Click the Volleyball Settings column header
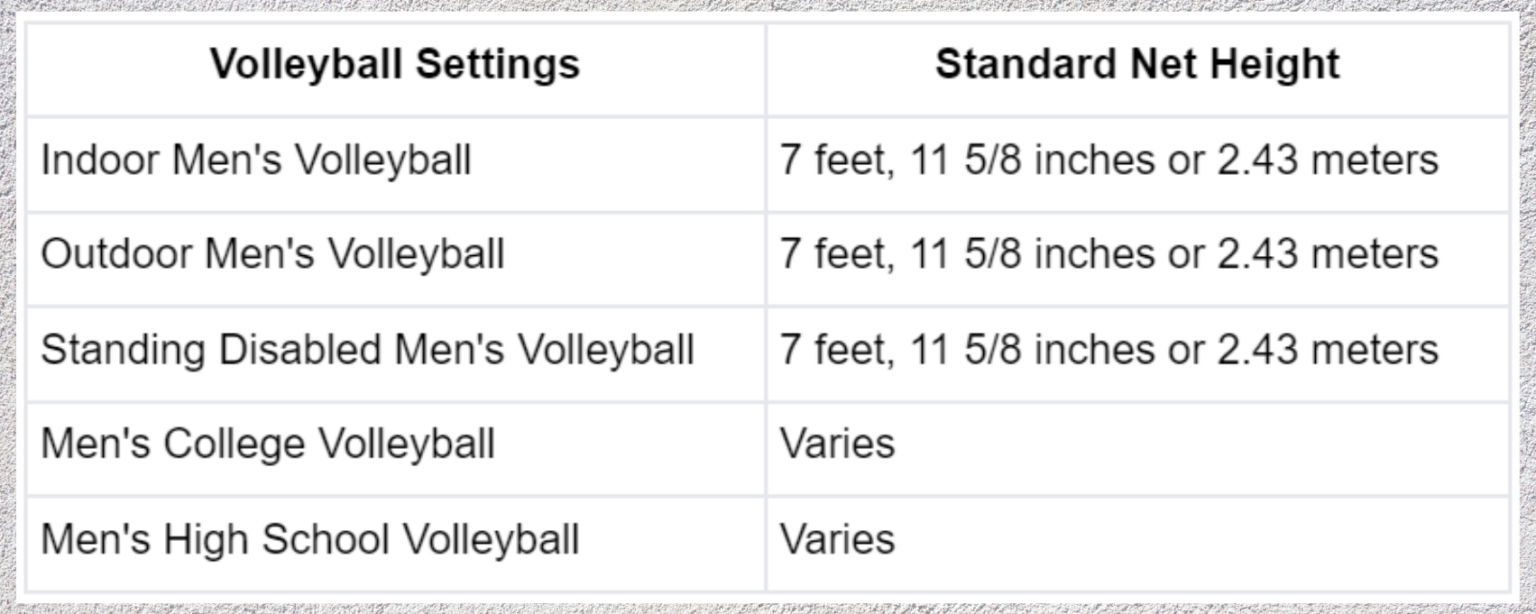Viewport: 1536px width, 614px height. 395,65
